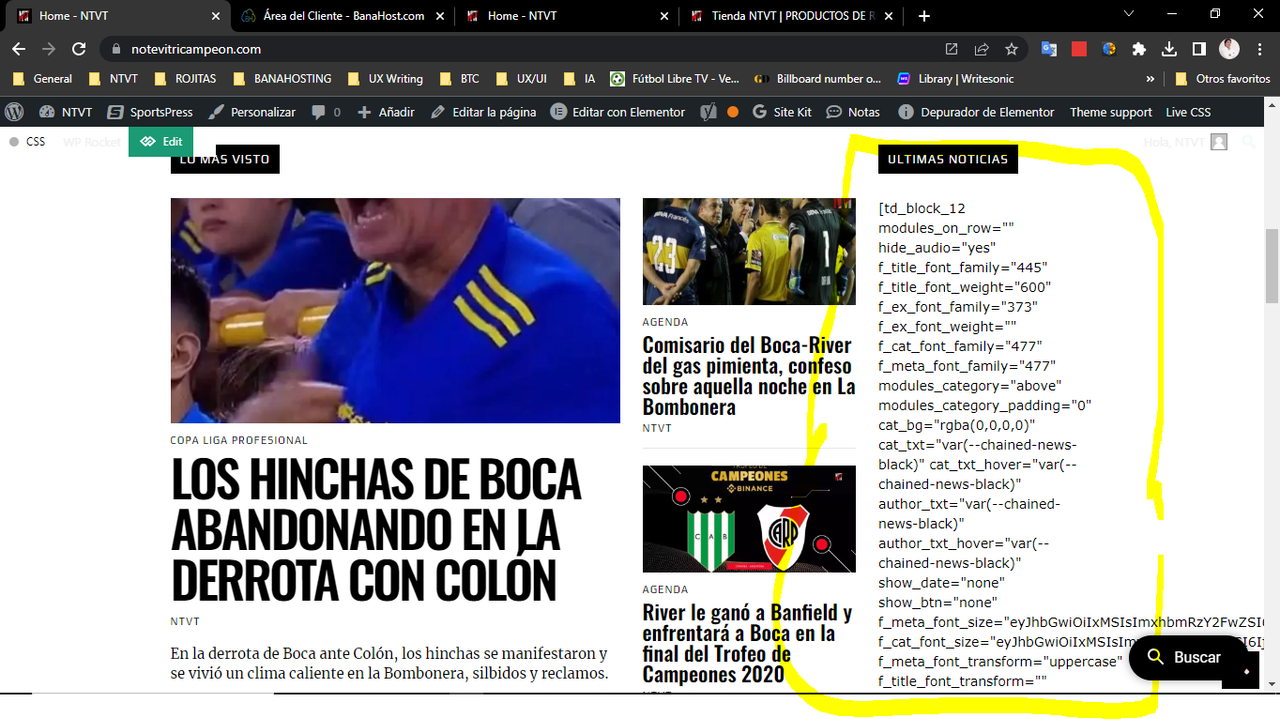Image resolution: width=1280 pixels, height=719 pixels.
Task: Open the Extensions puzzle-piece menu
Action: (x=1139, y=49)
